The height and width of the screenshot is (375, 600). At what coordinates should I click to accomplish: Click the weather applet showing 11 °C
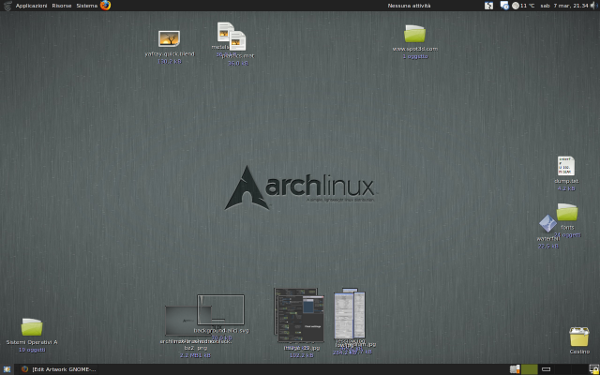coord(523,6)
